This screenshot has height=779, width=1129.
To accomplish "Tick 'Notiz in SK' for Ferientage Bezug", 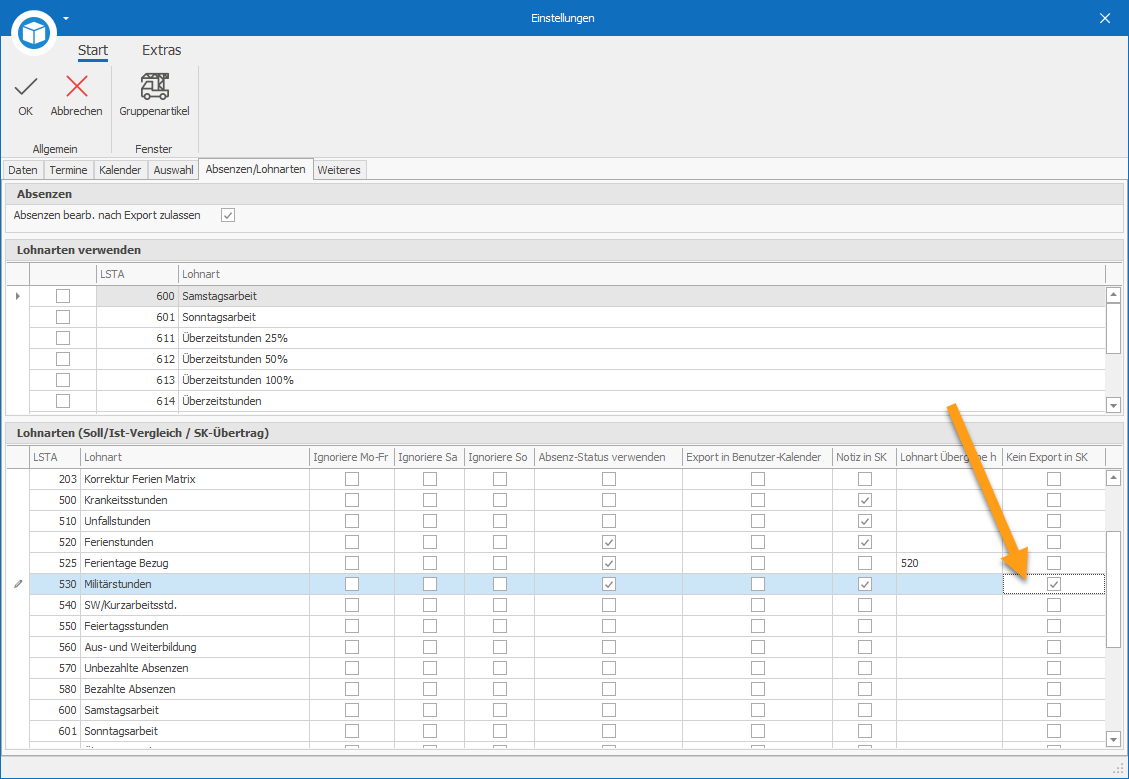I will coord(865,563).
